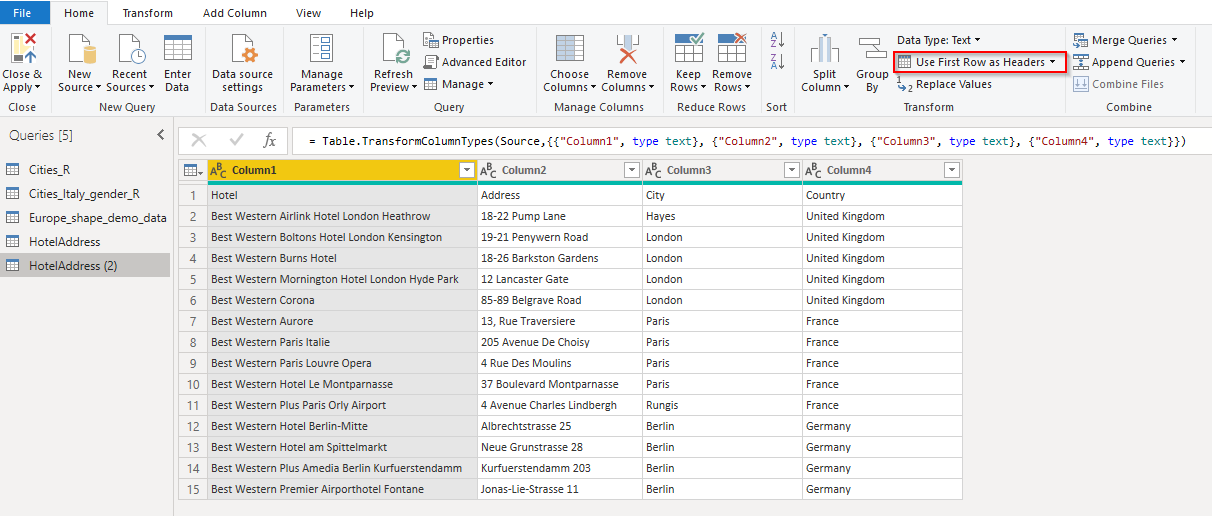Open the Column2 filter dropdown
The height and width of the screenshot is (516, 1212).
(x=630, y=171)
